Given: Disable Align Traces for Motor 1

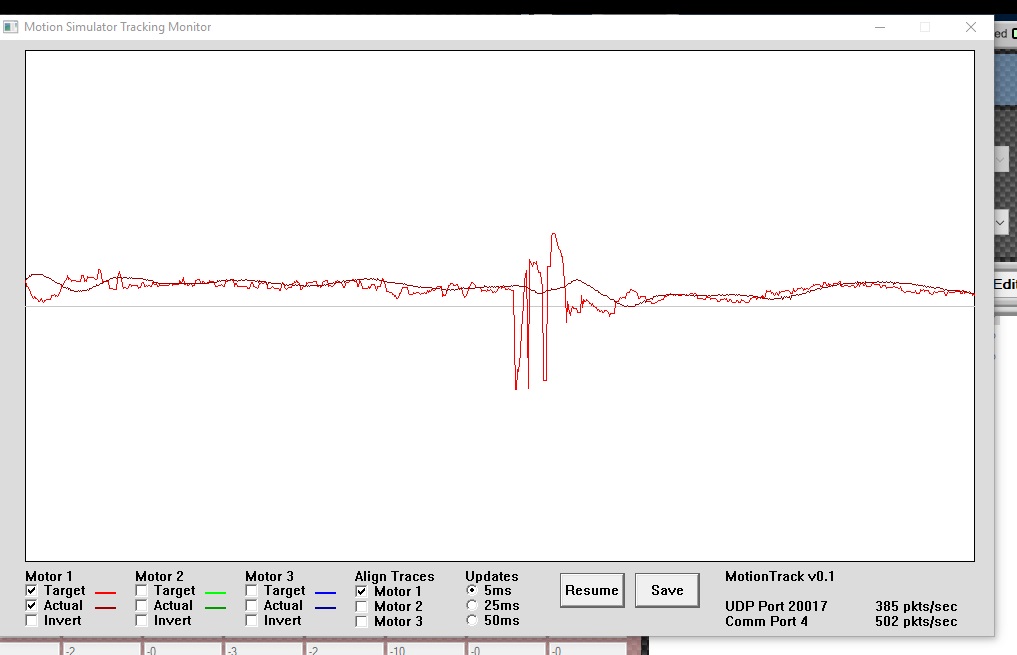Looking at the screenshot, I should tap(362, 592).
